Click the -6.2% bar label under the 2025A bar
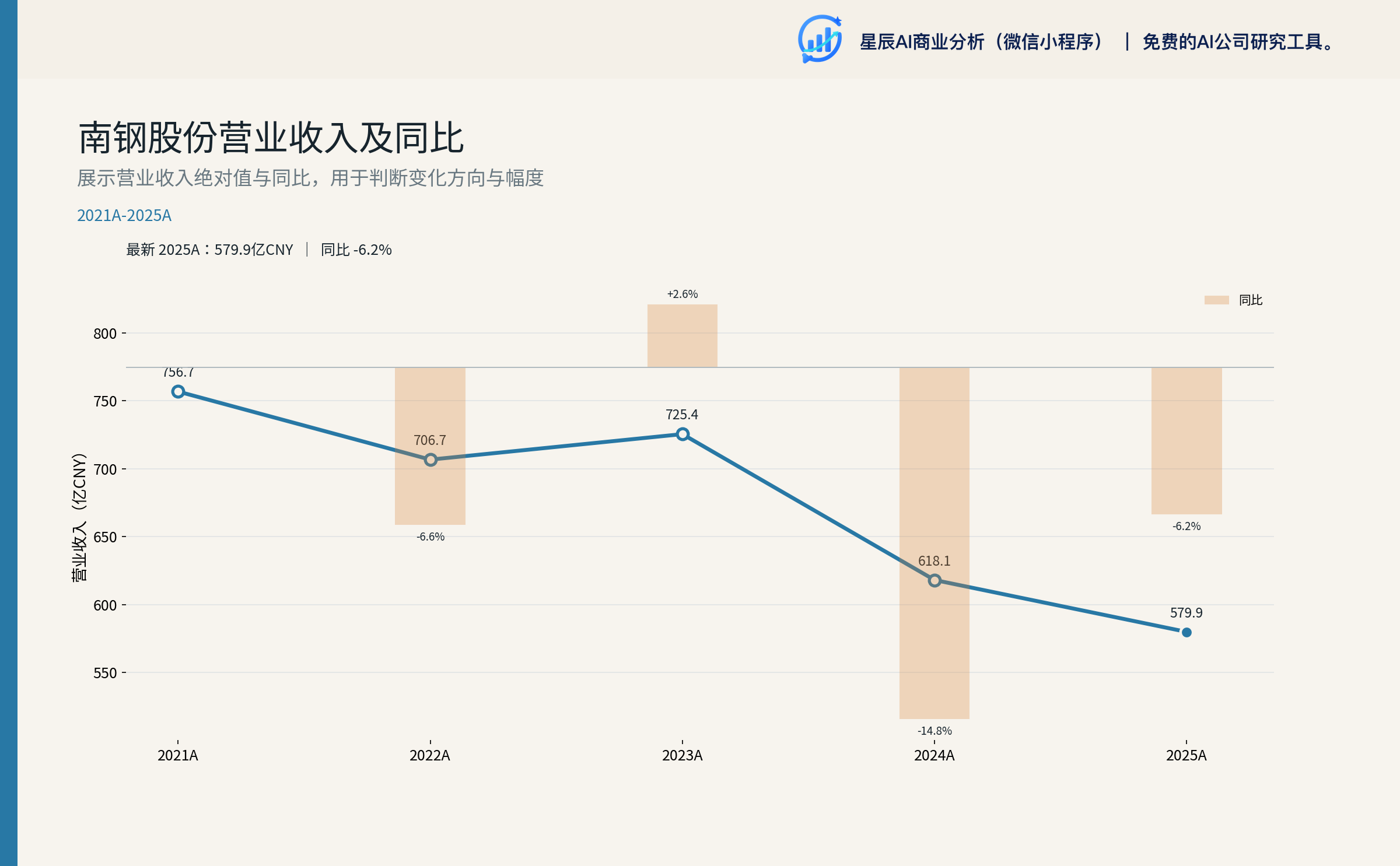 pos(1186,527)
